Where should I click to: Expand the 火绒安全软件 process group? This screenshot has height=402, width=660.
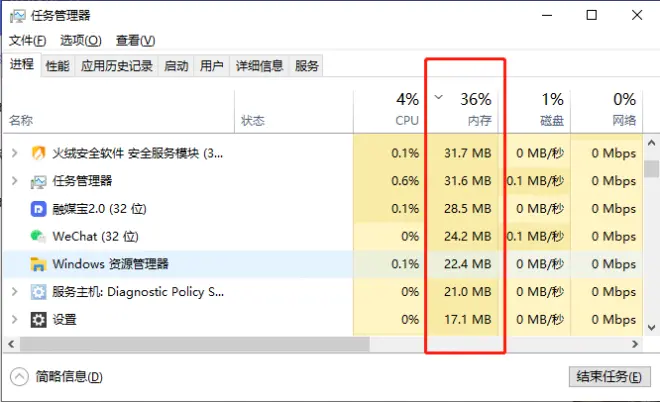pos(14,153)
